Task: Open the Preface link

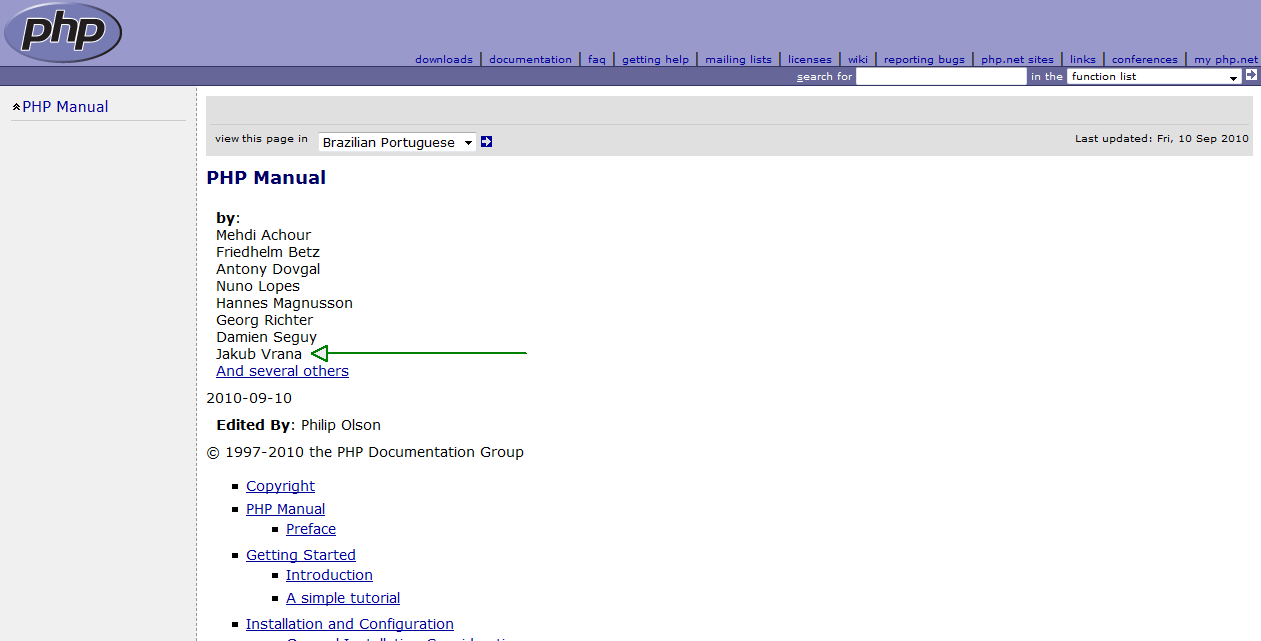Action: (x=311, y=529)
